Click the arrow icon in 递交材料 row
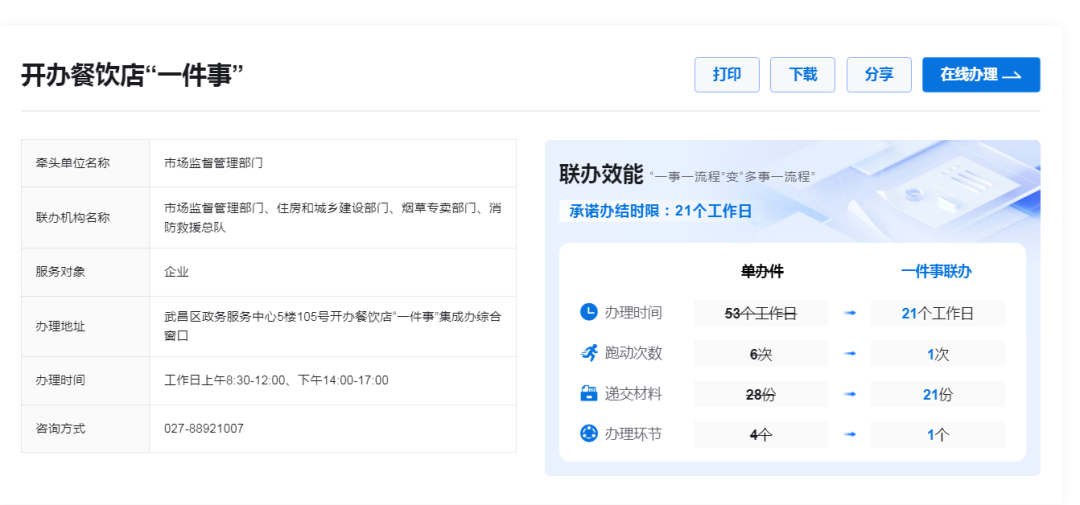Image resolution: width=1080 pixels, height=505 pixels. click(849, 394)
